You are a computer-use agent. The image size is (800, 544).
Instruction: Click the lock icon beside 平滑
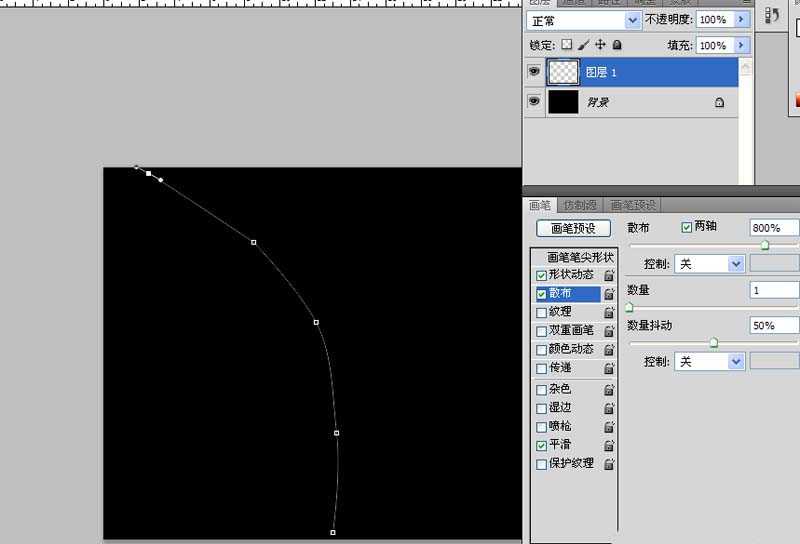point(609,445)
